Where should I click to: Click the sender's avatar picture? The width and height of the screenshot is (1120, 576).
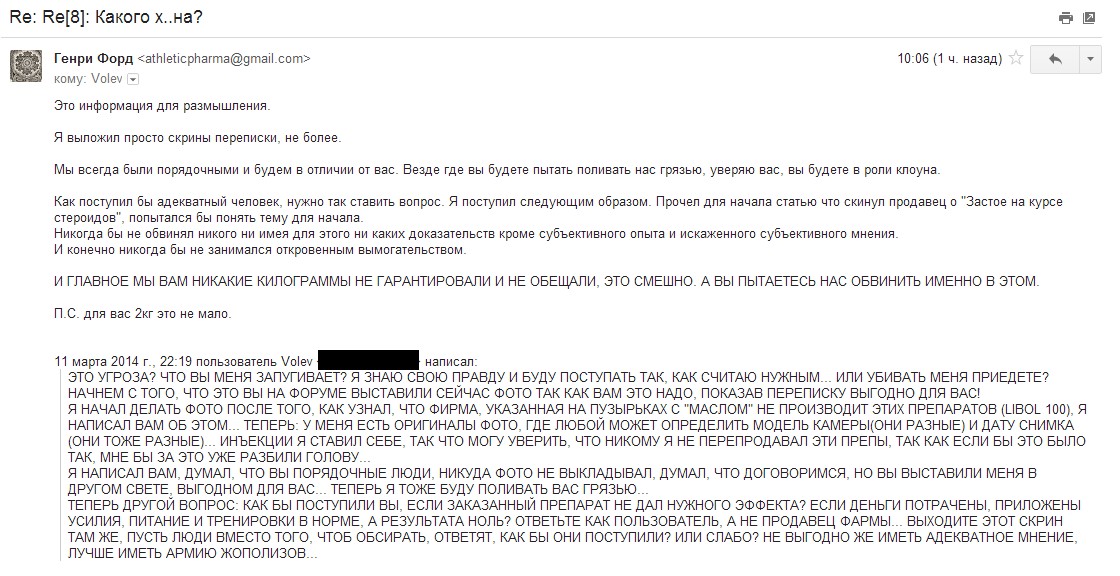(x=26, y=66)
